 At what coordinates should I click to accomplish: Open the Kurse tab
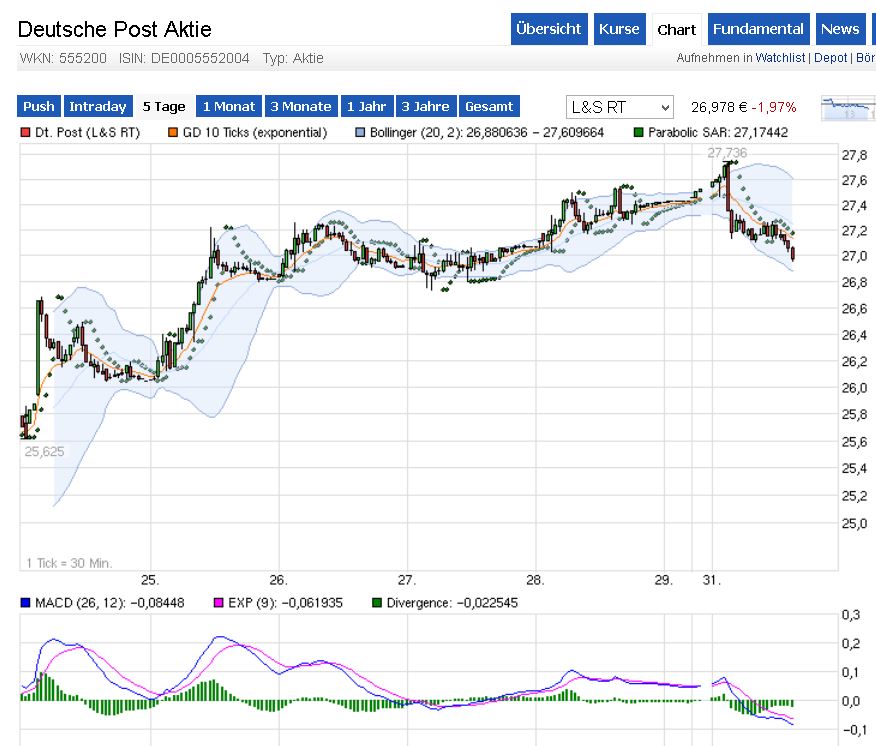(619, 29)
